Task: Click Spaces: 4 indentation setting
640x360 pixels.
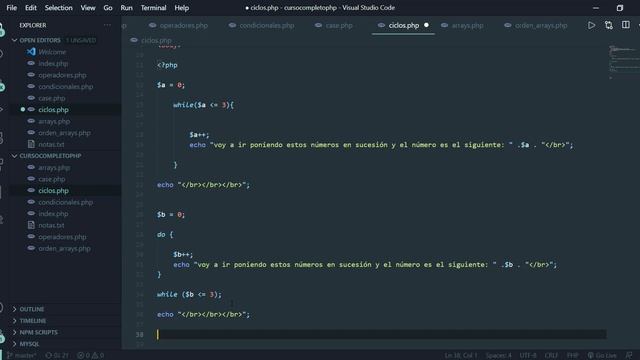Action: pos(498,356)
